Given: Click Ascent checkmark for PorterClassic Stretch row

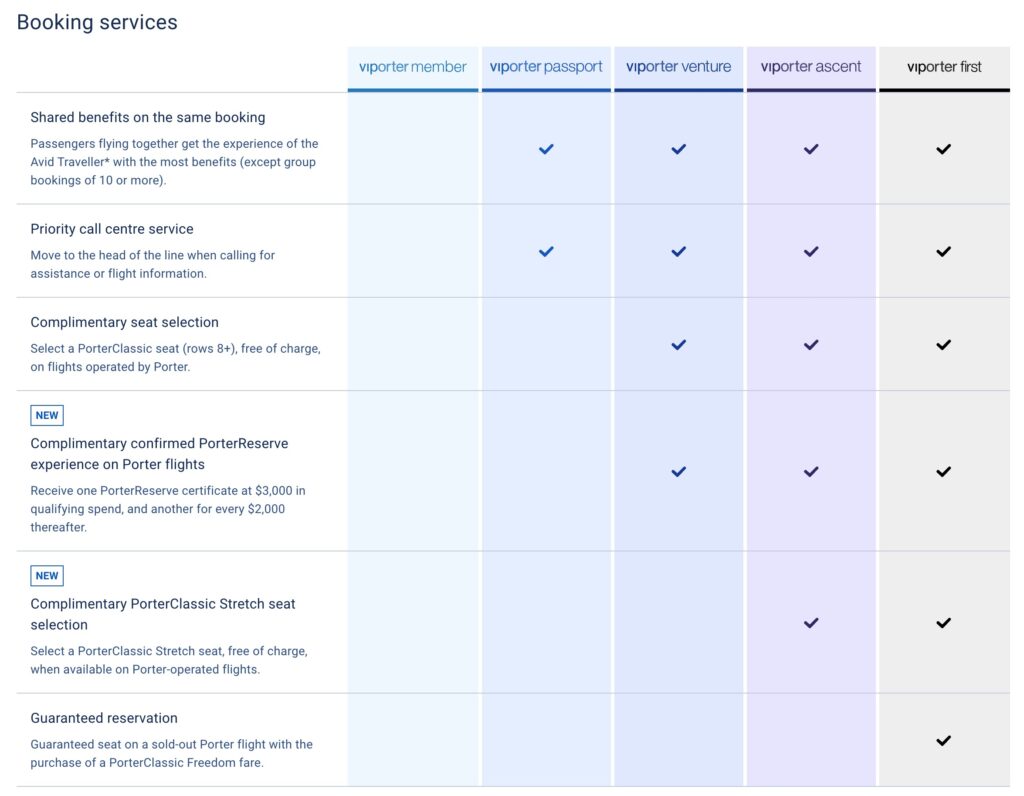Looking at the screenshot, I should click(811, 623).
